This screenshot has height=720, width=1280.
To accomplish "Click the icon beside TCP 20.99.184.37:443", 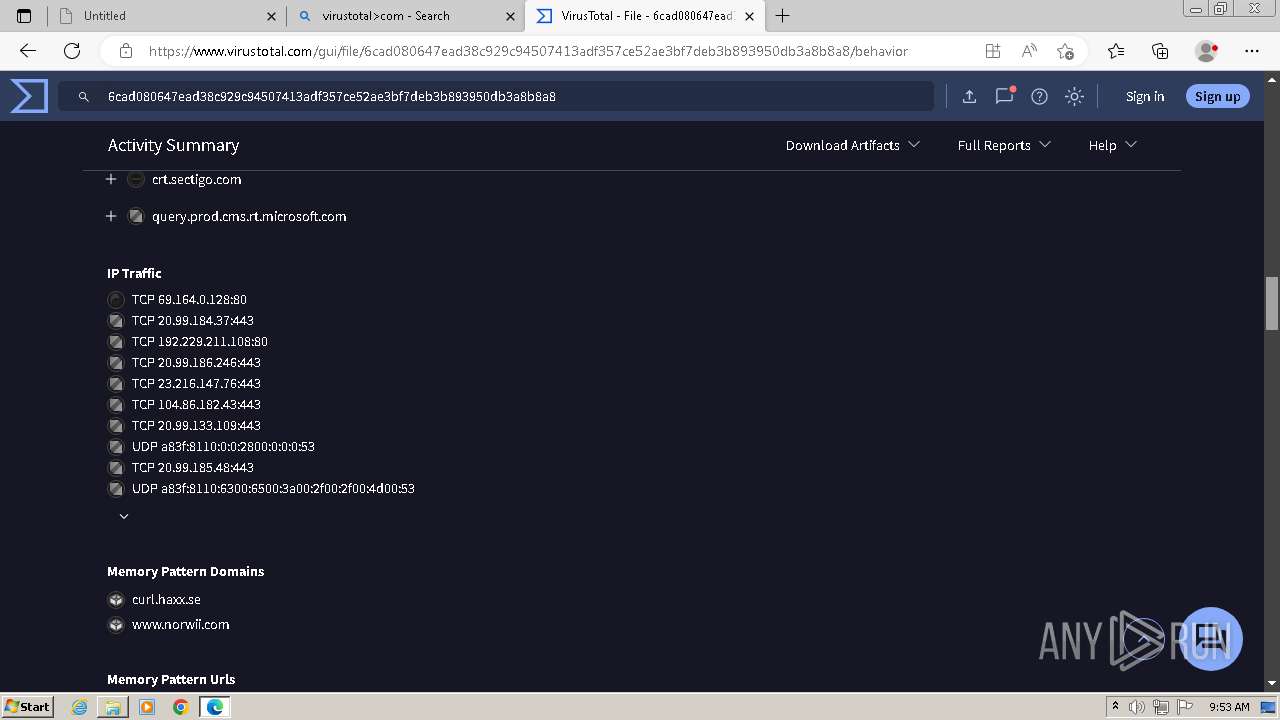I will point(116,320).
